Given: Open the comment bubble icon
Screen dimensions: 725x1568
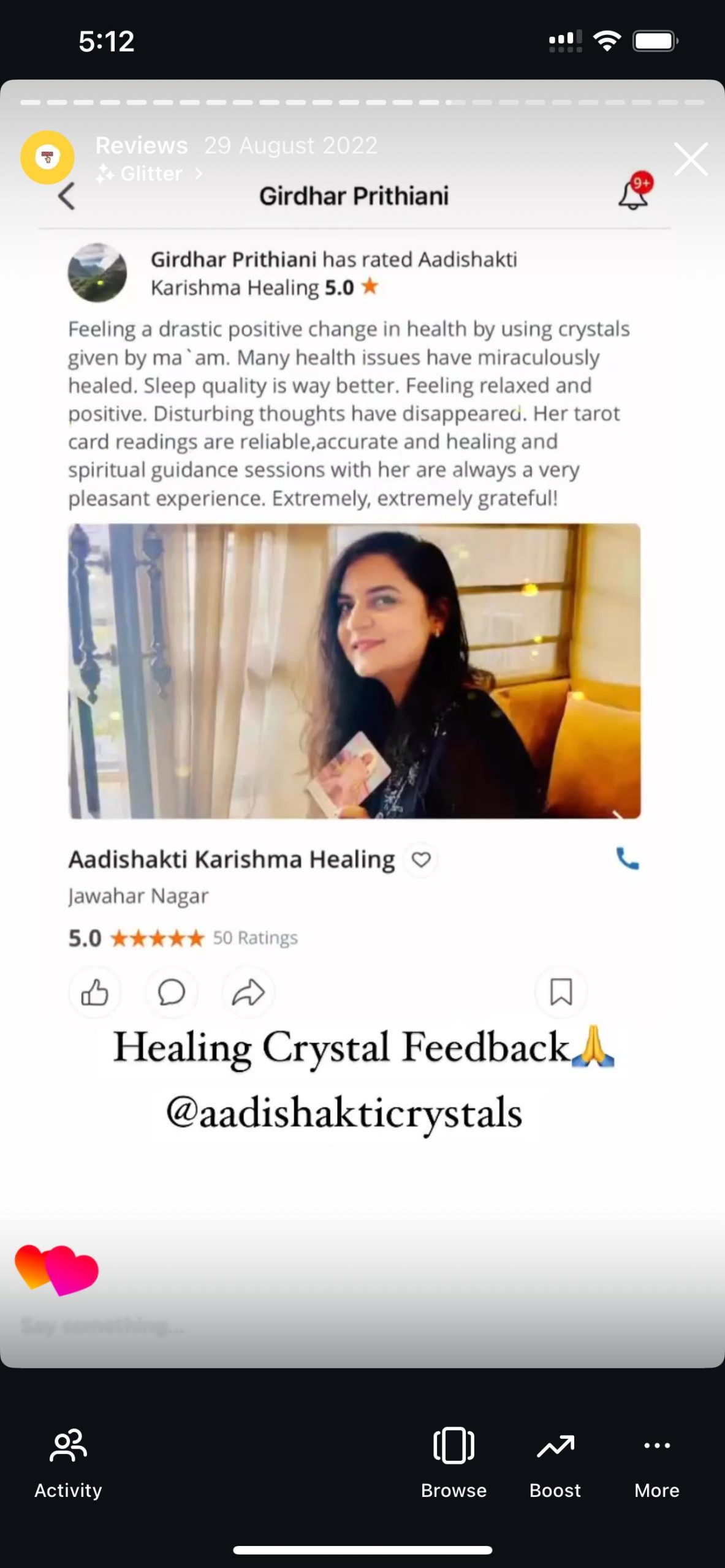Looking at the screenshot, I should [x=171, y=992].
